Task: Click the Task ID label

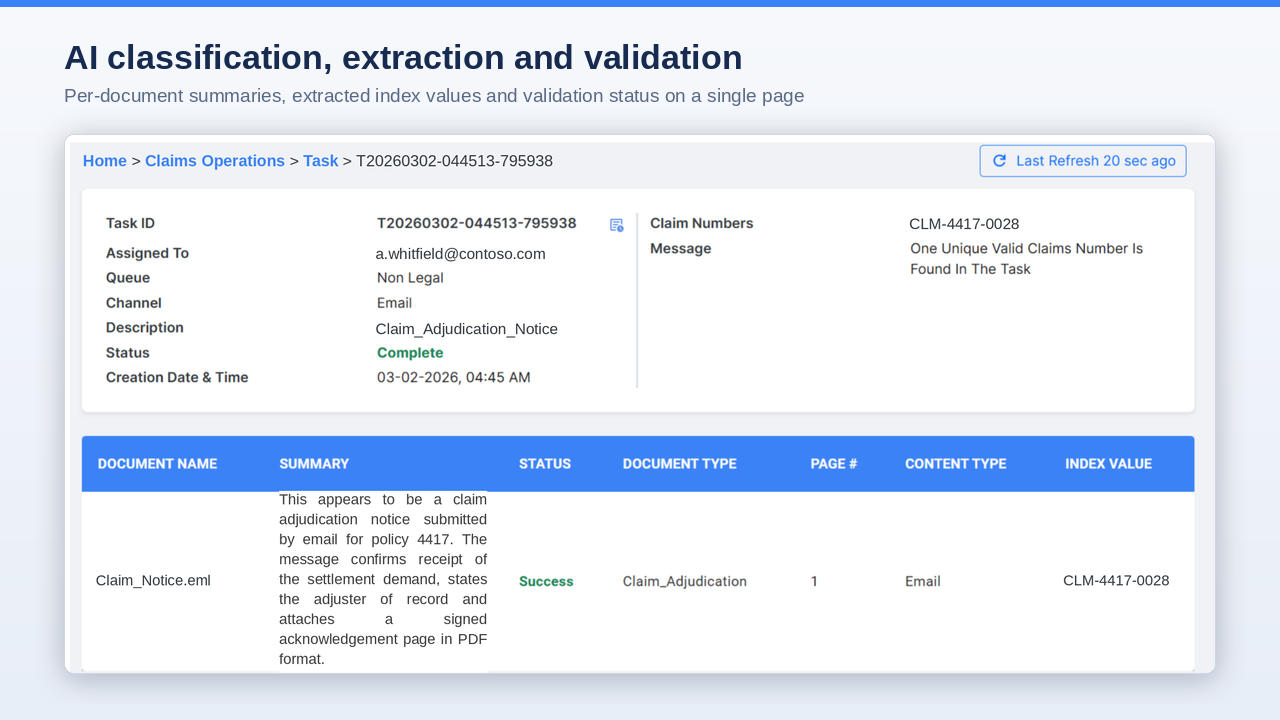Action: 130,223
